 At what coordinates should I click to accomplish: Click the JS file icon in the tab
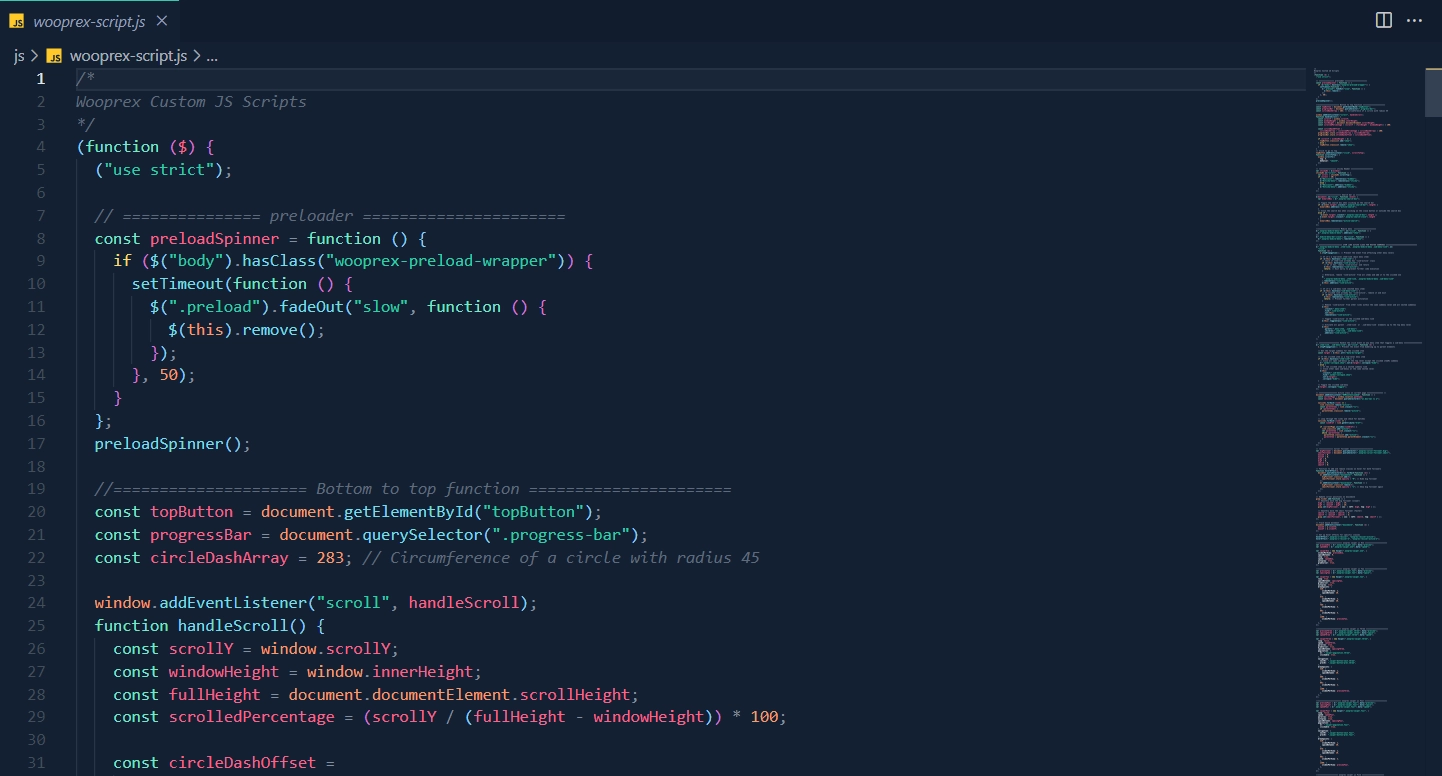coord(17,21)
